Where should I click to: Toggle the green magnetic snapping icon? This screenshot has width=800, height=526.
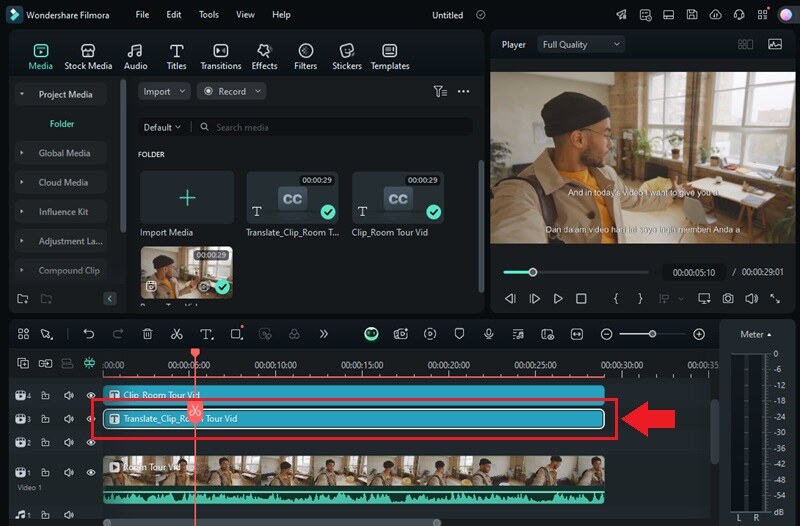pyautogui.click(x=89, y=363)
